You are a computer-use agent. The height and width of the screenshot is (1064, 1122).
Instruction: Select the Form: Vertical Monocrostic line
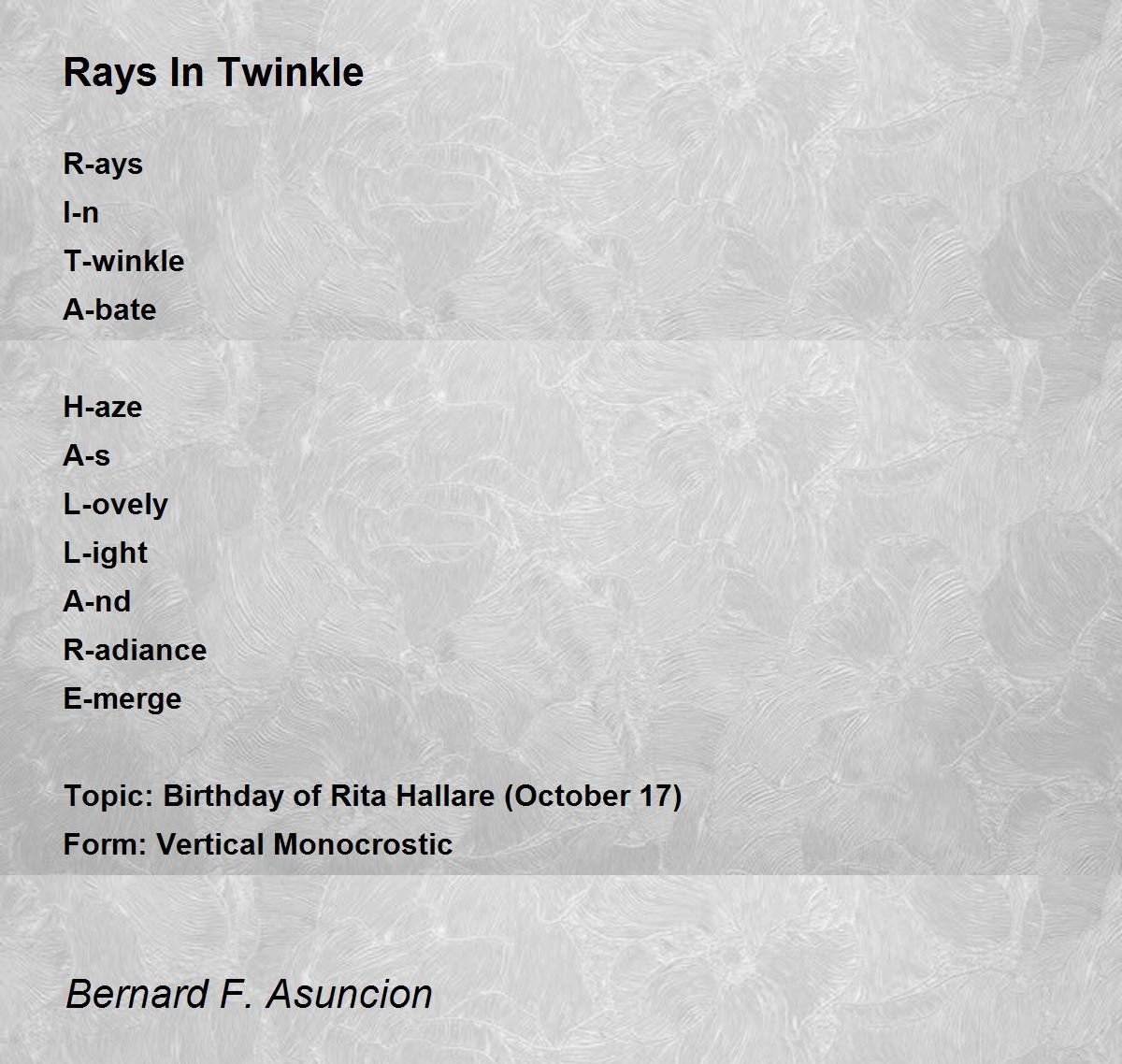pyautogui.click(x=258, y=844)
